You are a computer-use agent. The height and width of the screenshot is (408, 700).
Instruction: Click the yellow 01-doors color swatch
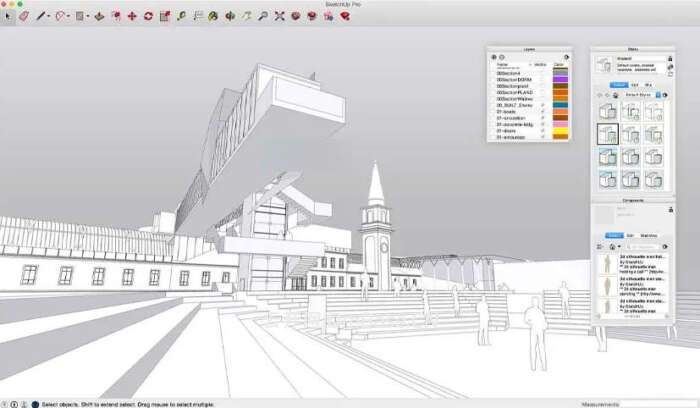(560, 131)
